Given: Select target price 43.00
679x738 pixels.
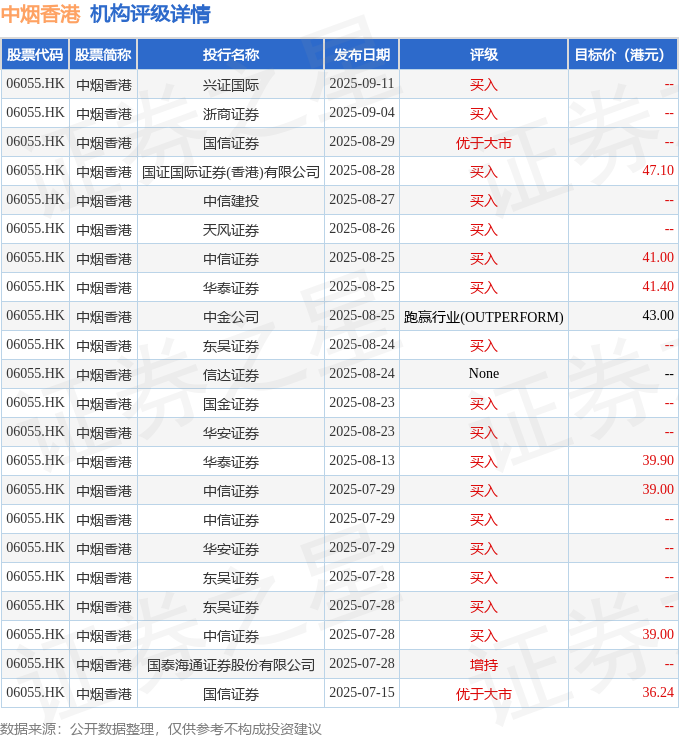Looking at the screenshot, I should tap(658, 316).
